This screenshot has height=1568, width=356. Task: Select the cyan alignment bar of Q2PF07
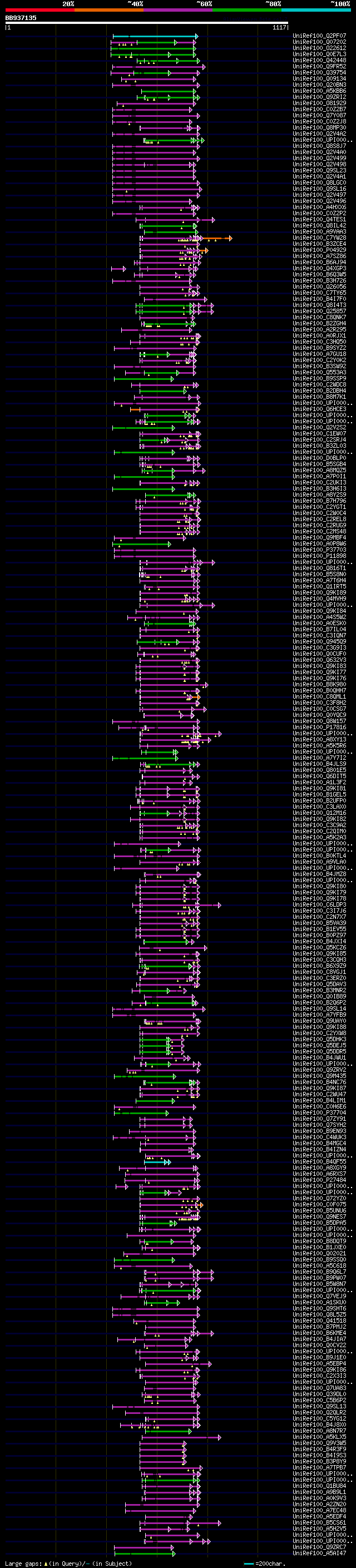tap(155, 37)
